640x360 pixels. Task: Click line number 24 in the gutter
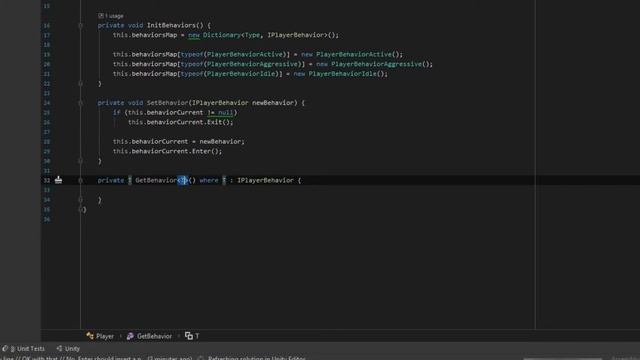click(x=47, y=103)
